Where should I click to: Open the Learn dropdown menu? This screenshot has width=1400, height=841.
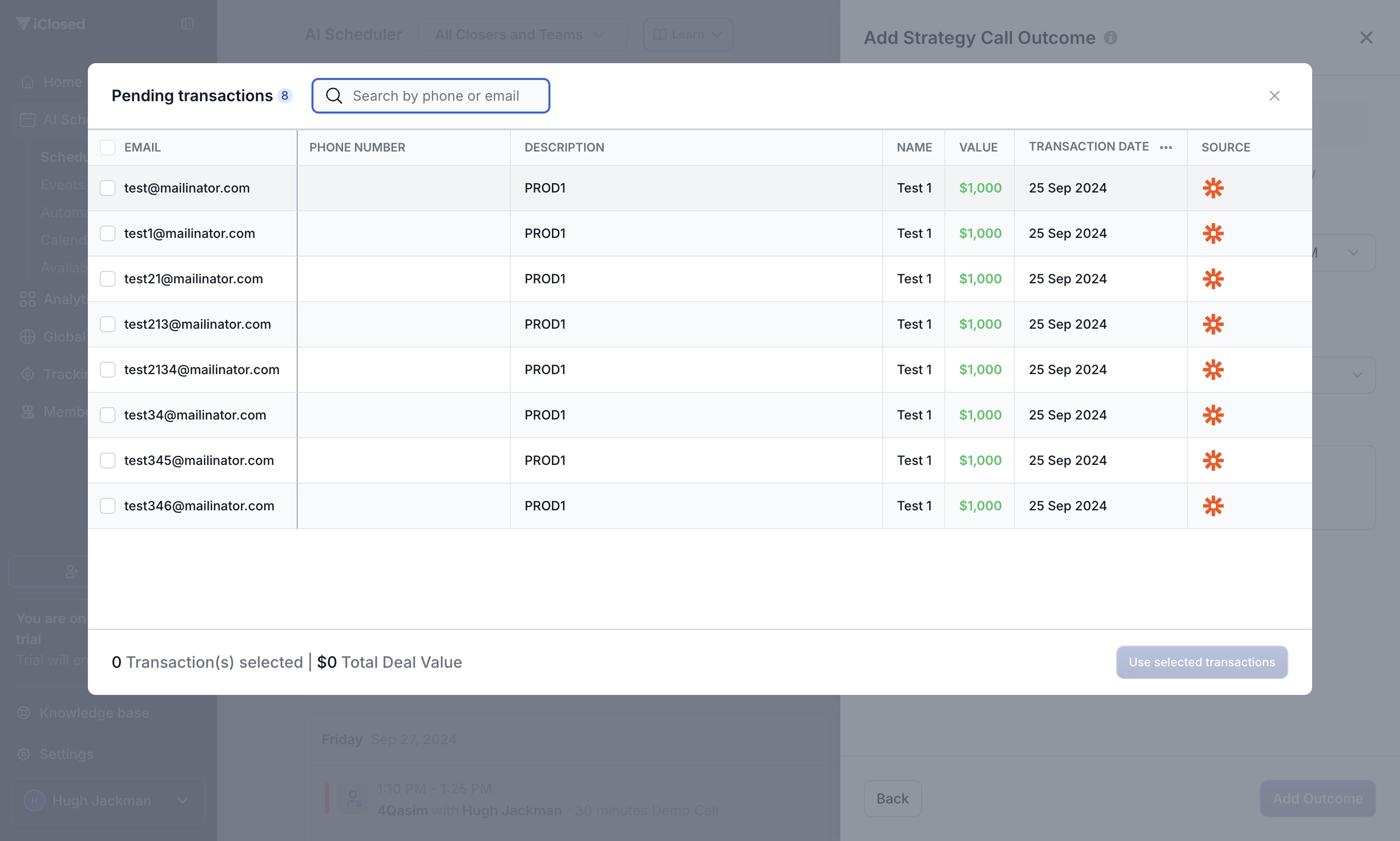tap(688, 35)
